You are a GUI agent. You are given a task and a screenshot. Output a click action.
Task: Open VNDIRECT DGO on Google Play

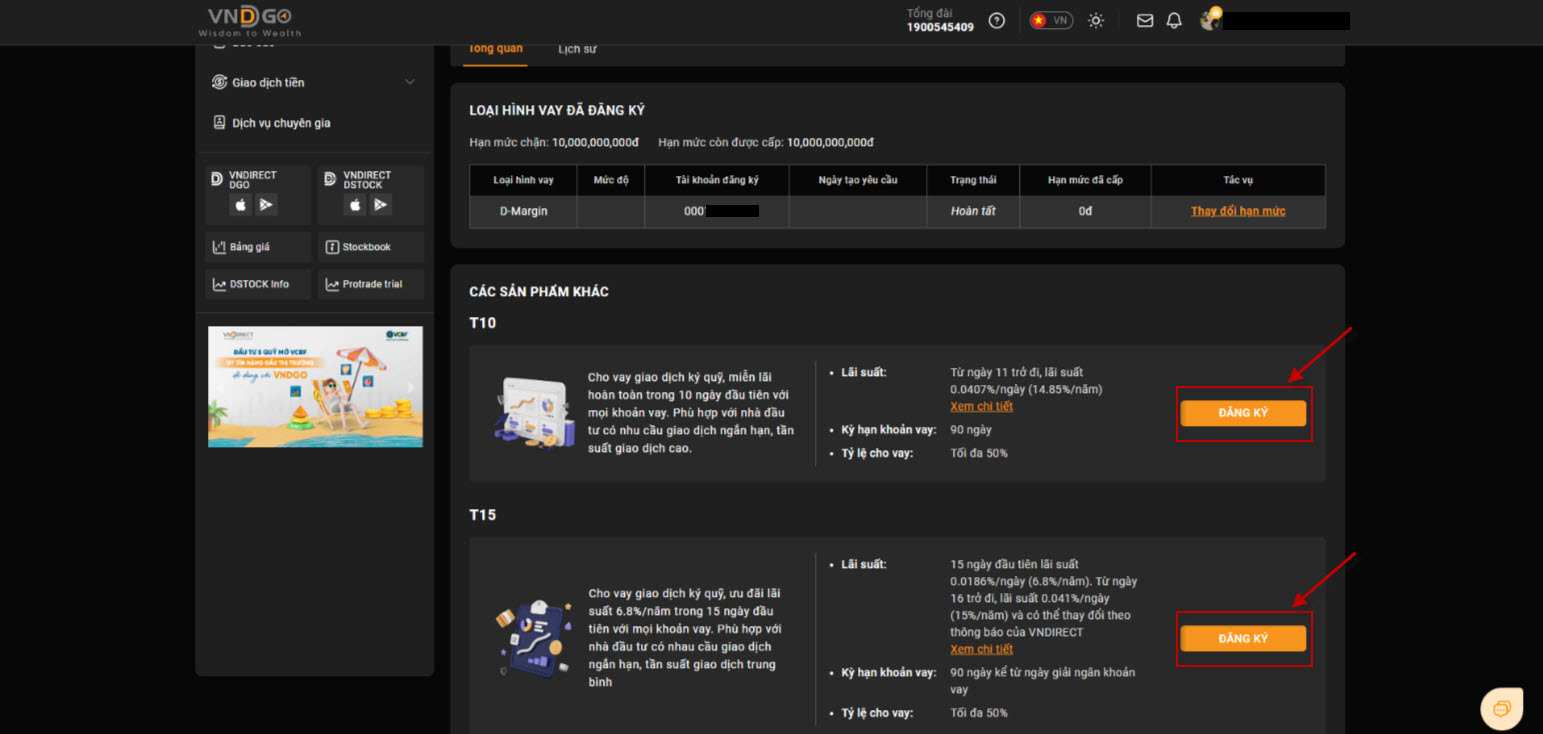266,205
